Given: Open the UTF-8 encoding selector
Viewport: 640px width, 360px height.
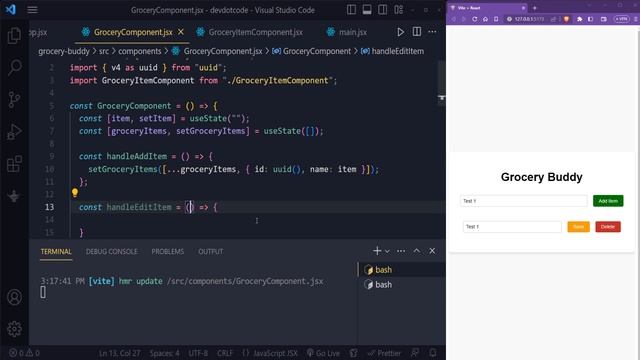Looking at the screenshot, I should (198, 353).
